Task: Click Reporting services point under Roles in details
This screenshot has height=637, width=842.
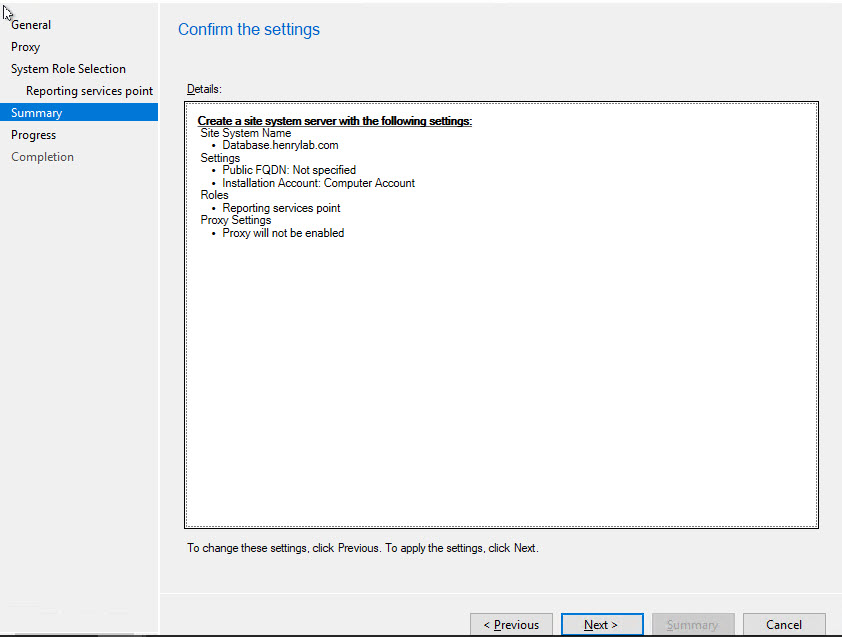Action: click(281, 208)
